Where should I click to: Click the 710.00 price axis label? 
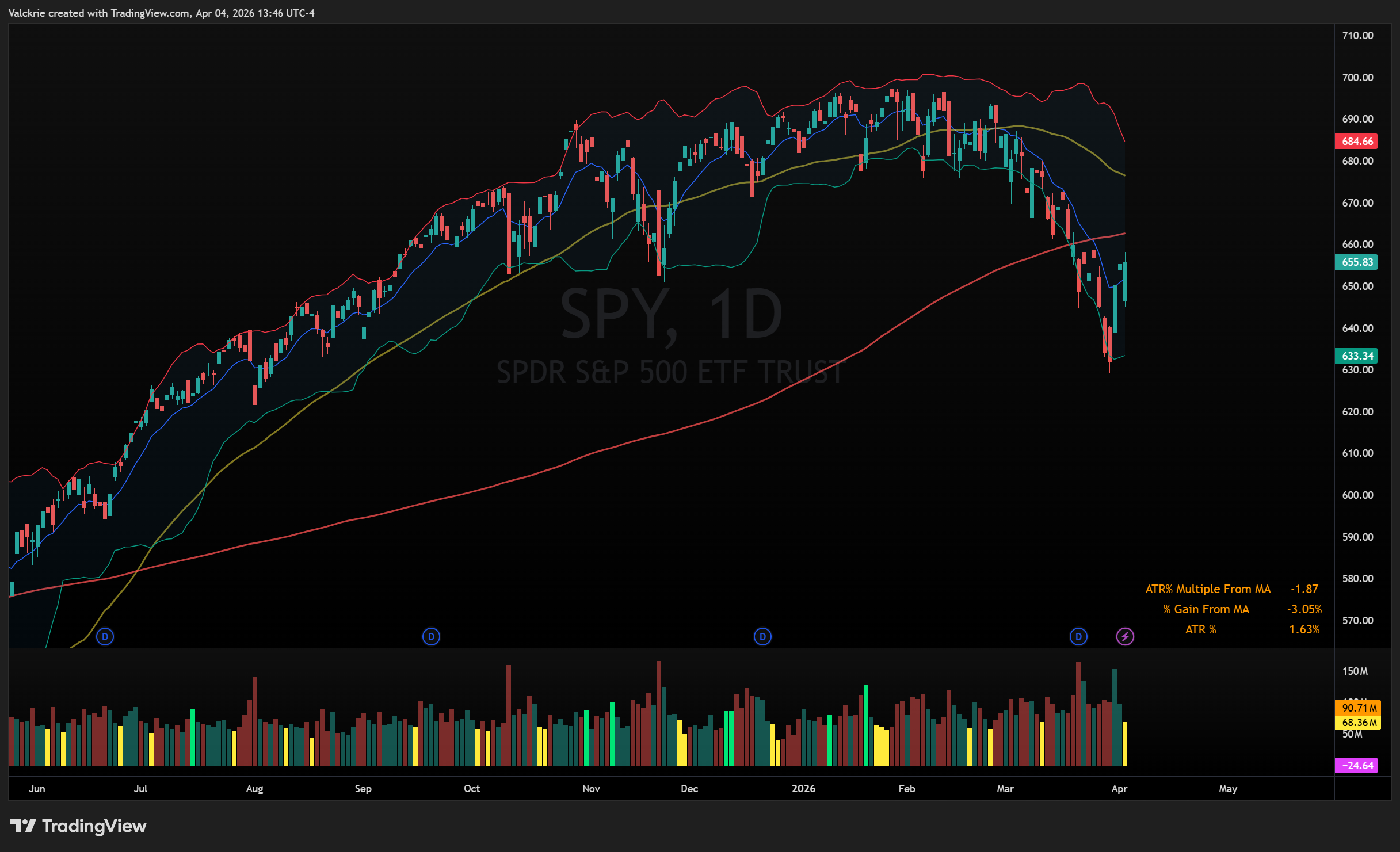click(1357, 36)
